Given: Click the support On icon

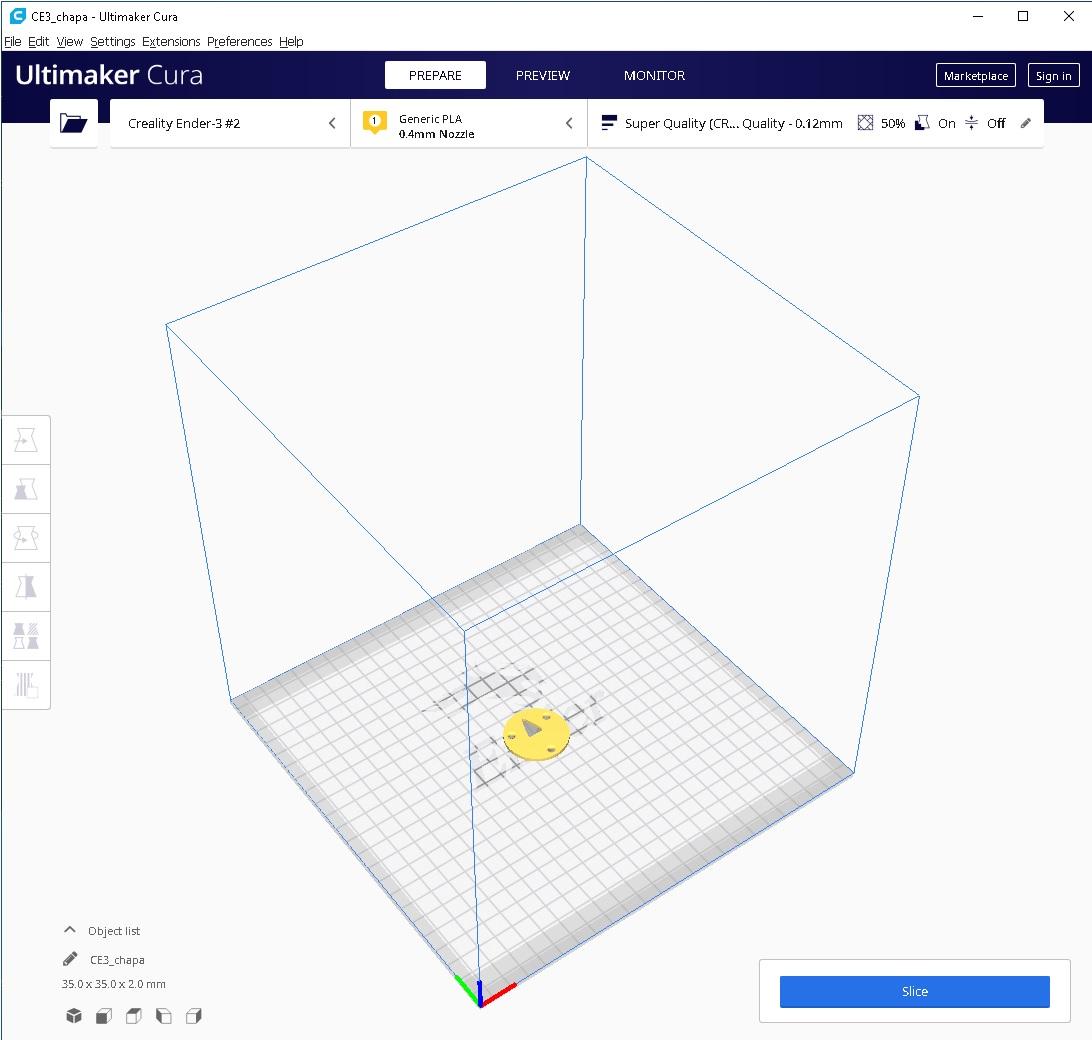Looking at the screenshot, I should click(x=921, y=123).
